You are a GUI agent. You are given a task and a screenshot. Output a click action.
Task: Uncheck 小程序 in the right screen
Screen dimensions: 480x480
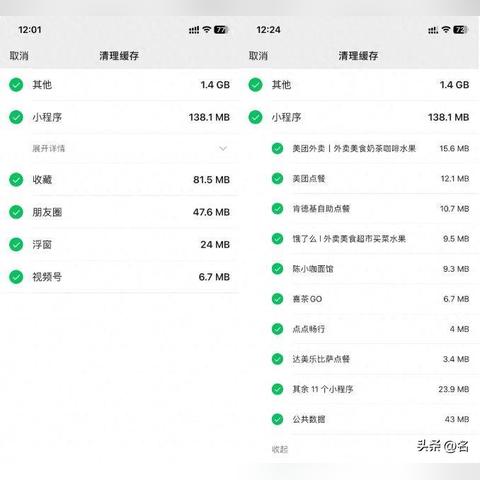255,117
